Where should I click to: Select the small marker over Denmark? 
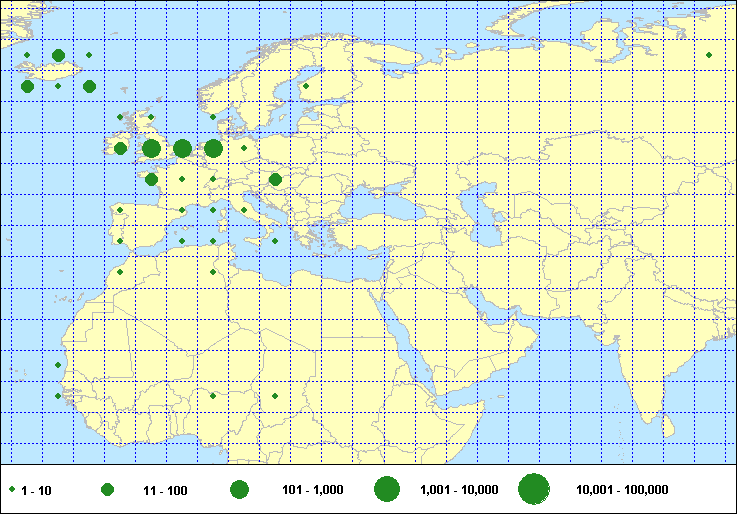tap(244, 148)
